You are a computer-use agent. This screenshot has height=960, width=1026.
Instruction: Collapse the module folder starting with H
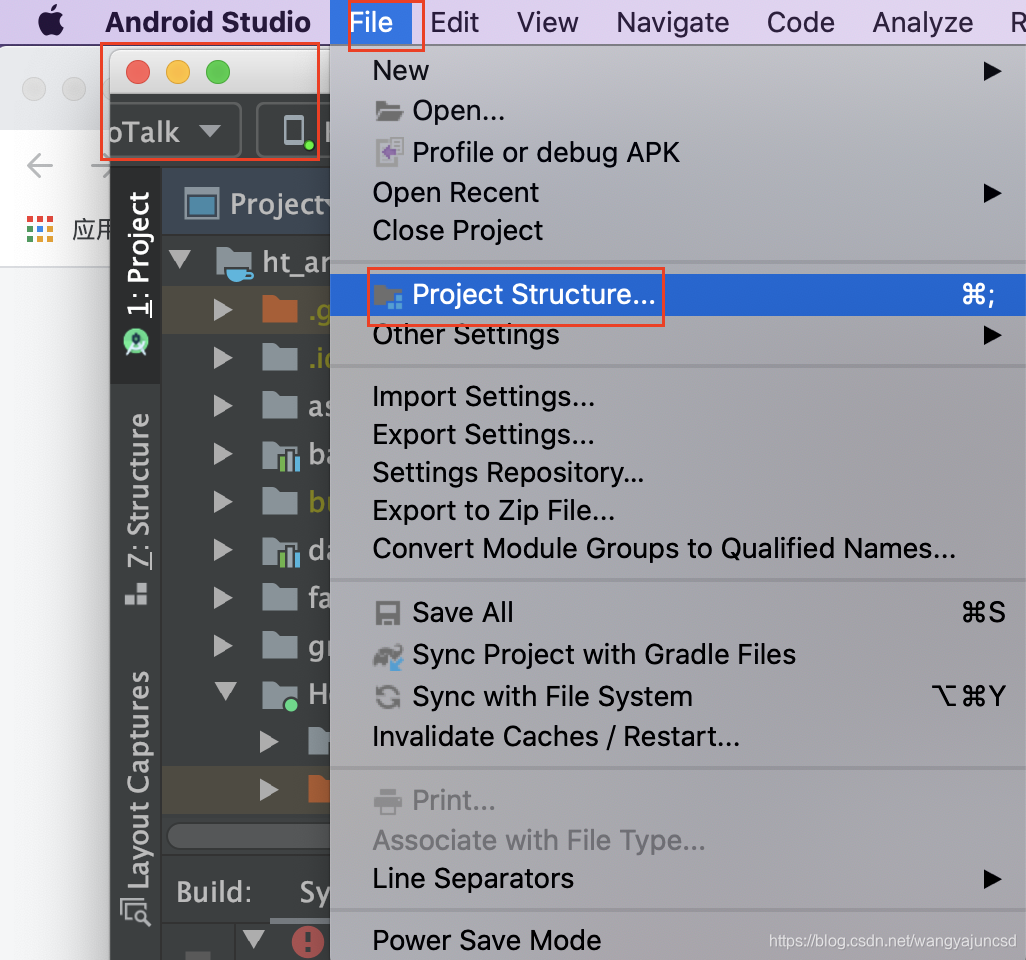(226, 692)
